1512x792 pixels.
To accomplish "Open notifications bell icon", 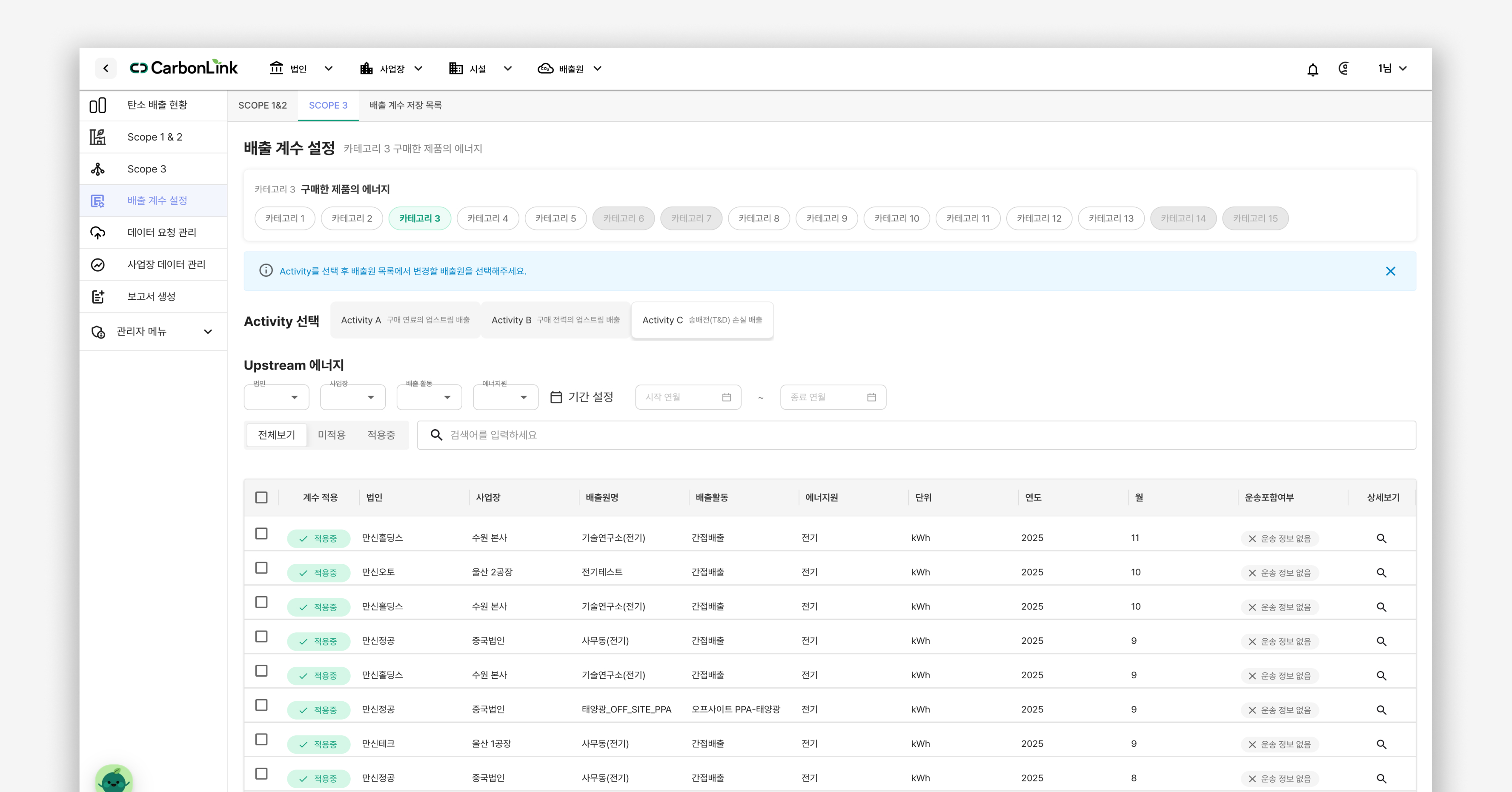I will coord(1312,69).
